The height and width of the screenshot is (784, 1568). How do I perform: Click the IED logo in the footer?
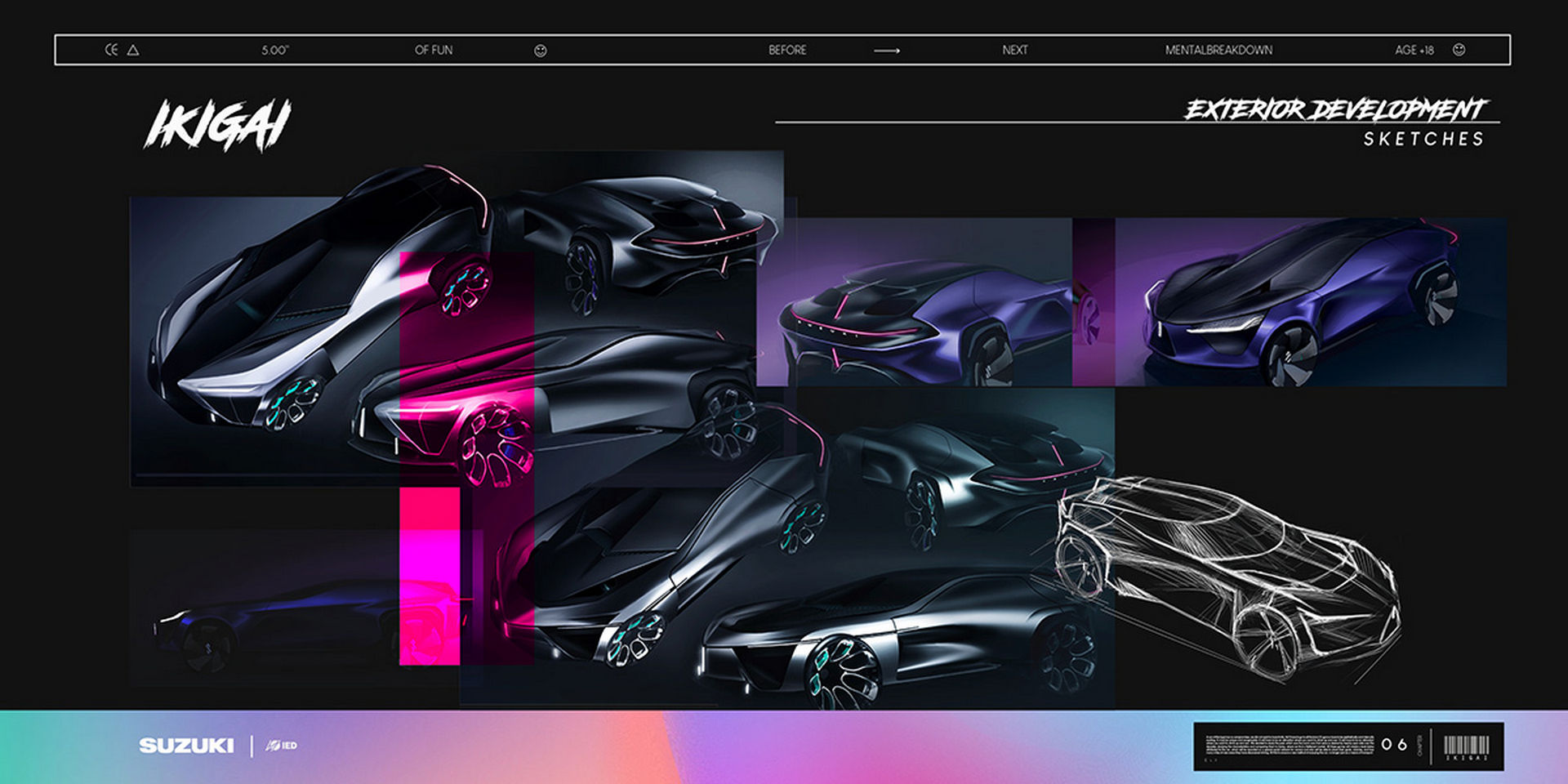pos(283,746)
